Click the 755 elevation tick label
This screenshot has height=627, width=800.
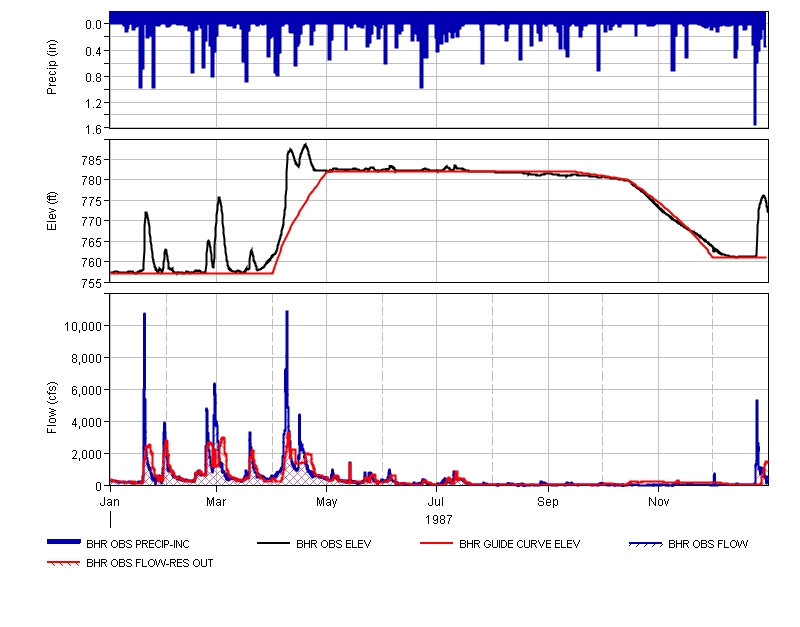pyautogui.click(x=92, y=283)
